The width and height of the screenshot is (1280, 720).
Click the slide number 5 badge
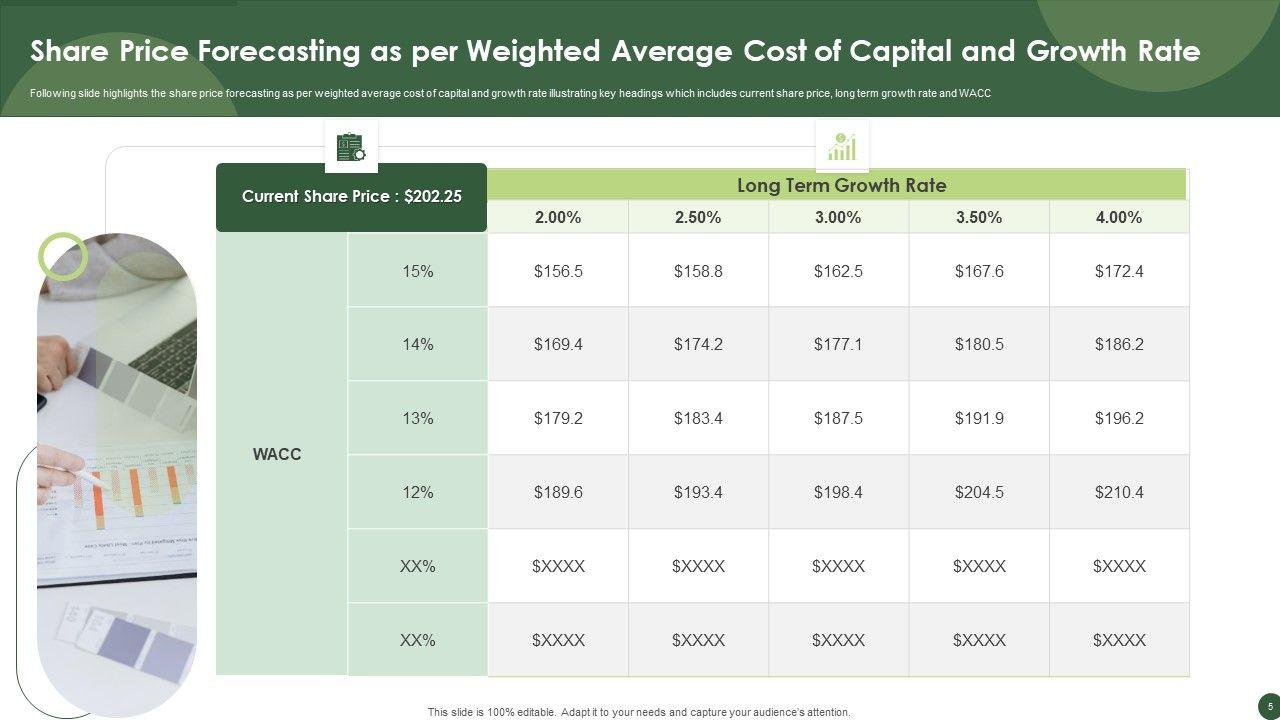pyautogui.click(x=1270, y=703)
